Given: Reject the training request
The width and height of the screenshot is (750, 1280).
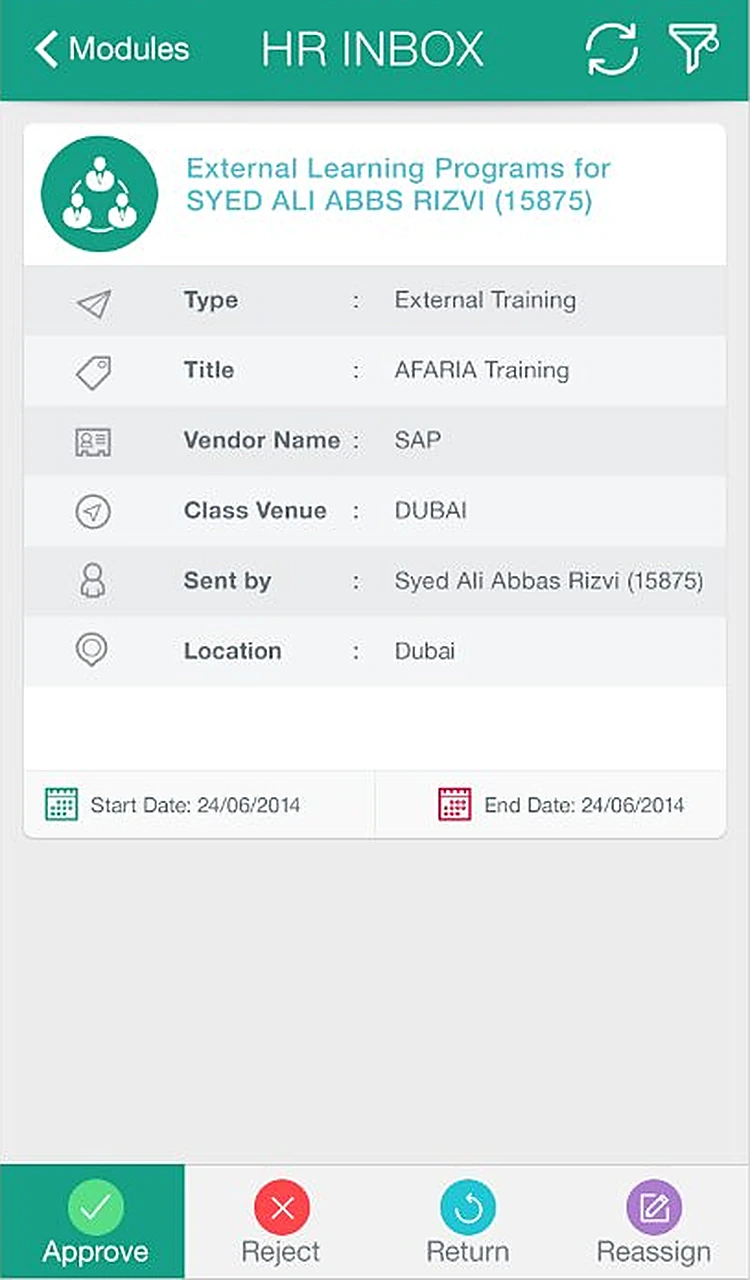Looking at the screenshot, I should [281, 1222].
